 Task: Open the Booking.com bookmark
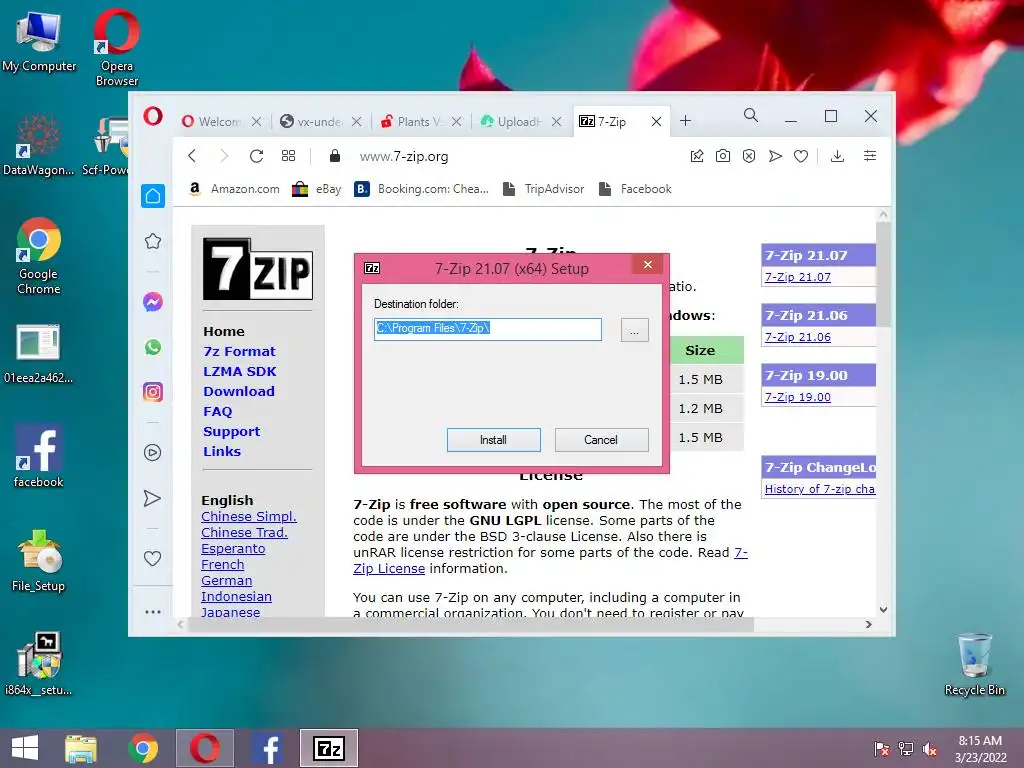tap(422, 189)
